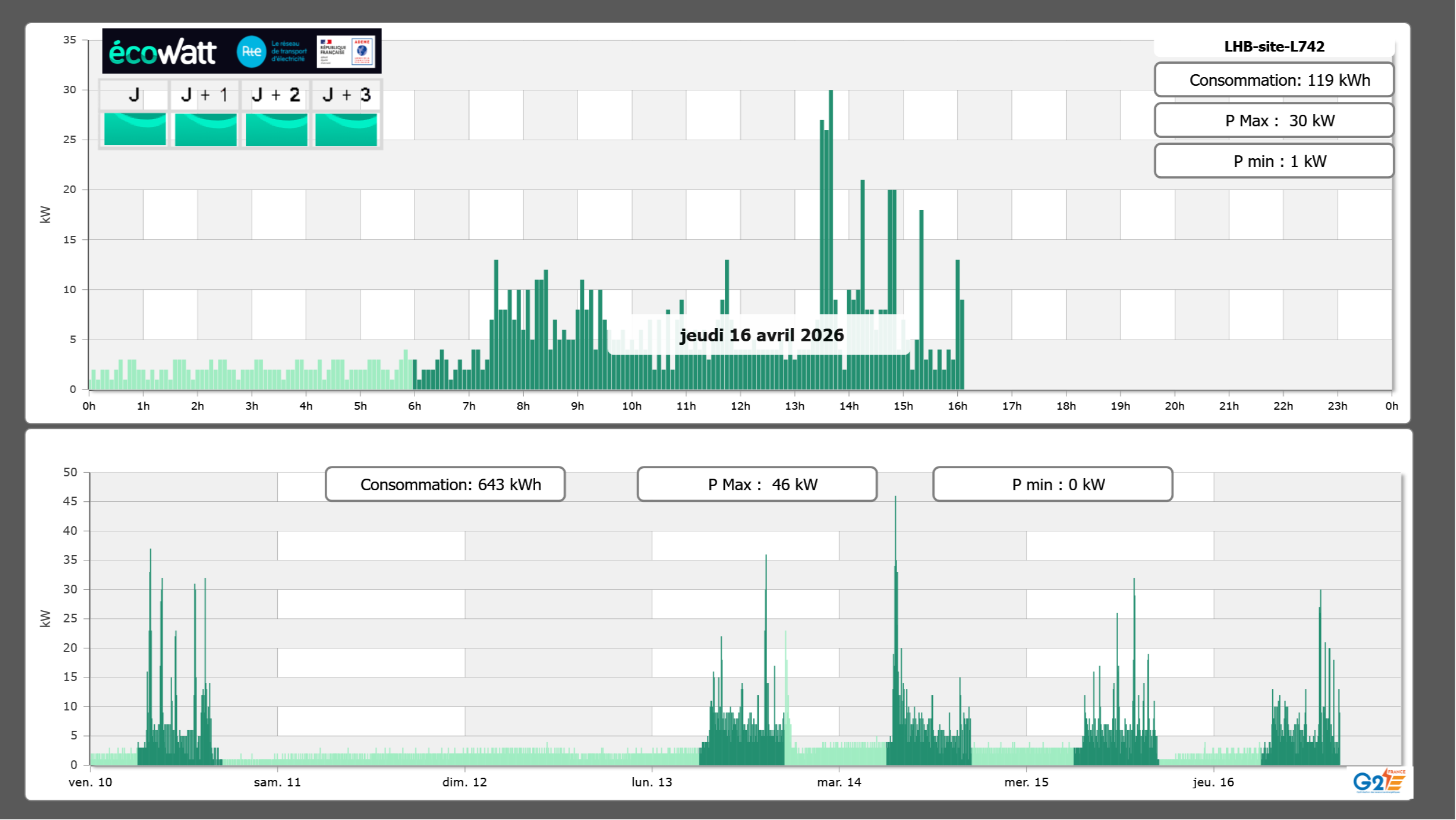The height and width of the screenshot is (820, 1456).
Task: Click the G2 France logo
Action: coord(1379,782)
